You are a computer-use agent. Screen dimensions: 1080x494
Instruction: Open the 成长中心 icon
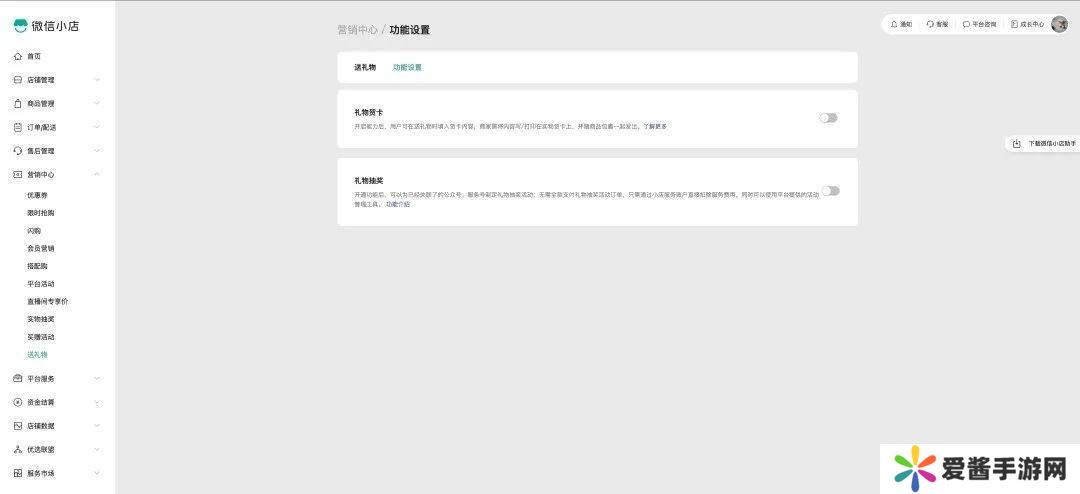coord(1014,24)
